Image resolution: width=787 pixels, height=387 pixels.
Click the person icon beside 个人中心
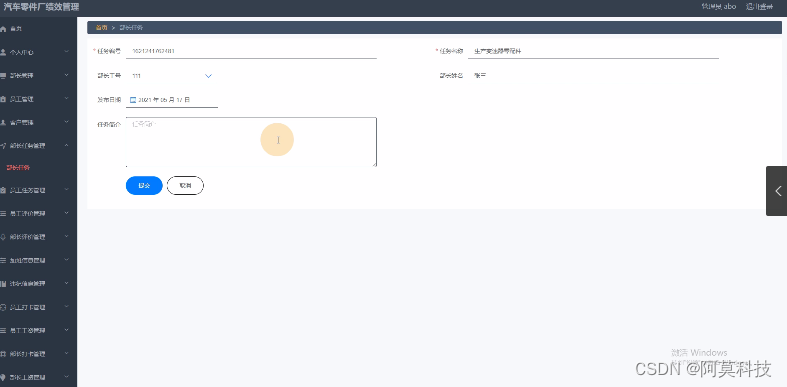pyautogui.click(x=3, y=52)
